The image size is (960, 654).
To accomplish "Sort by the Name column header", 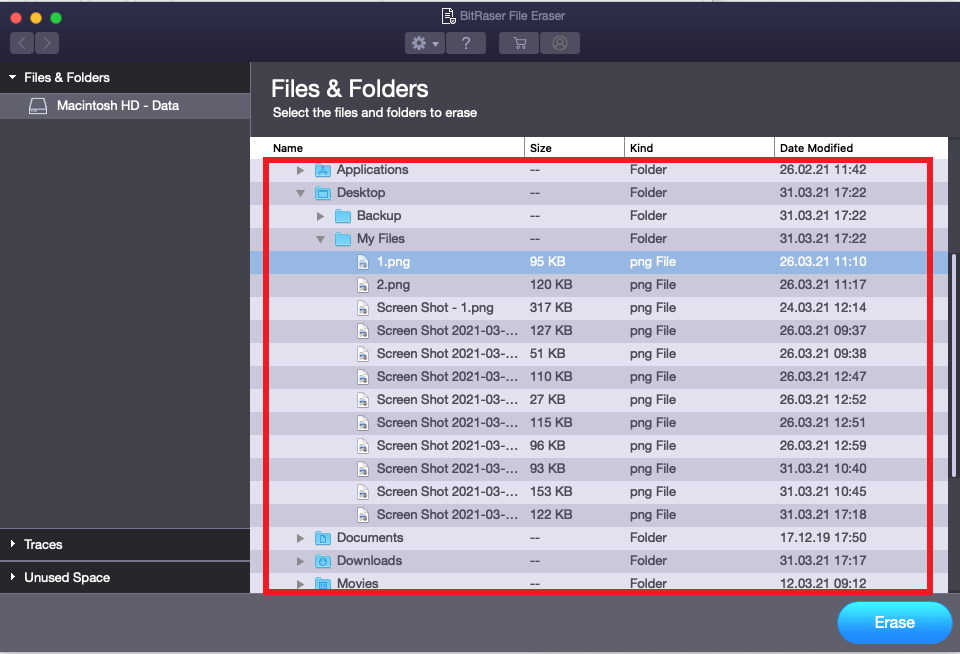I will (x=397, y=148).
